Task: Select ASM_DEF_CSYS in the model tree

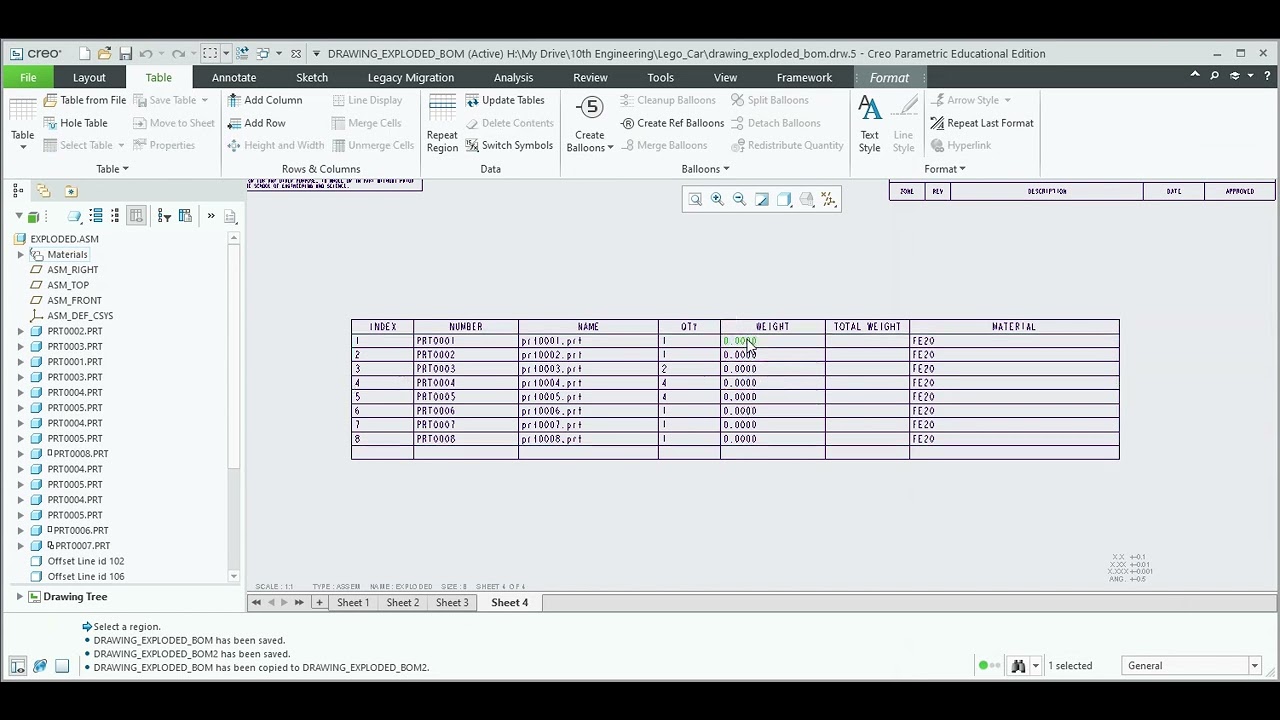Action: tap(80, 316)
